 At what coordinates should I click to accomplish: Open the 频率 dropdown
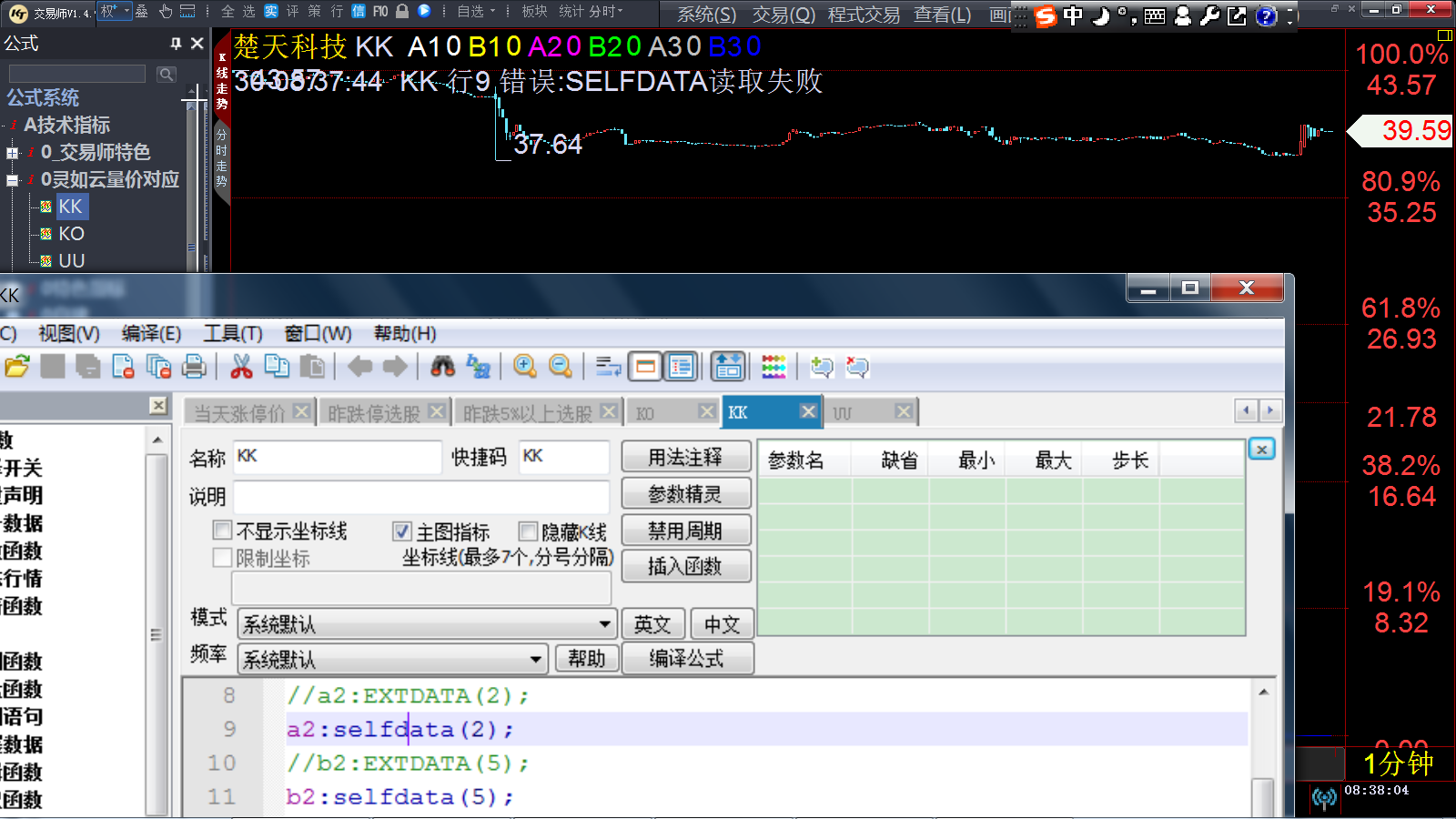(535, 658)
